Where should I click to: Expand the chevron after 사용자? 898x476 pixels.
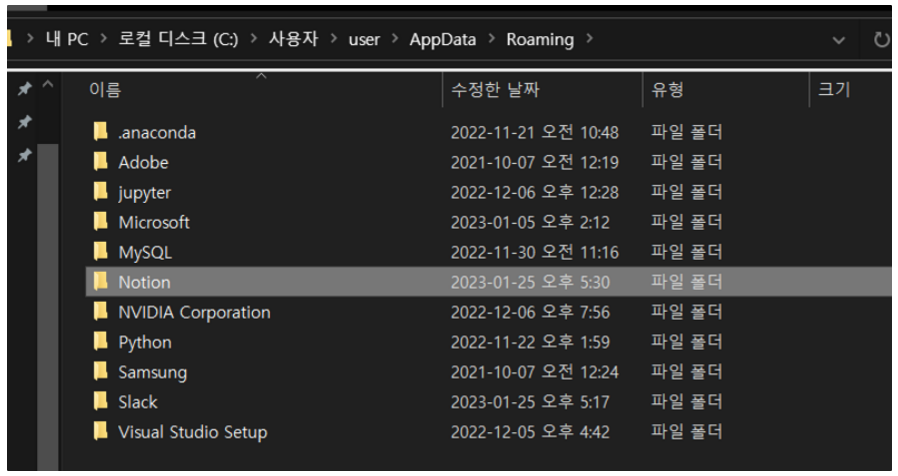pos(333,38)
